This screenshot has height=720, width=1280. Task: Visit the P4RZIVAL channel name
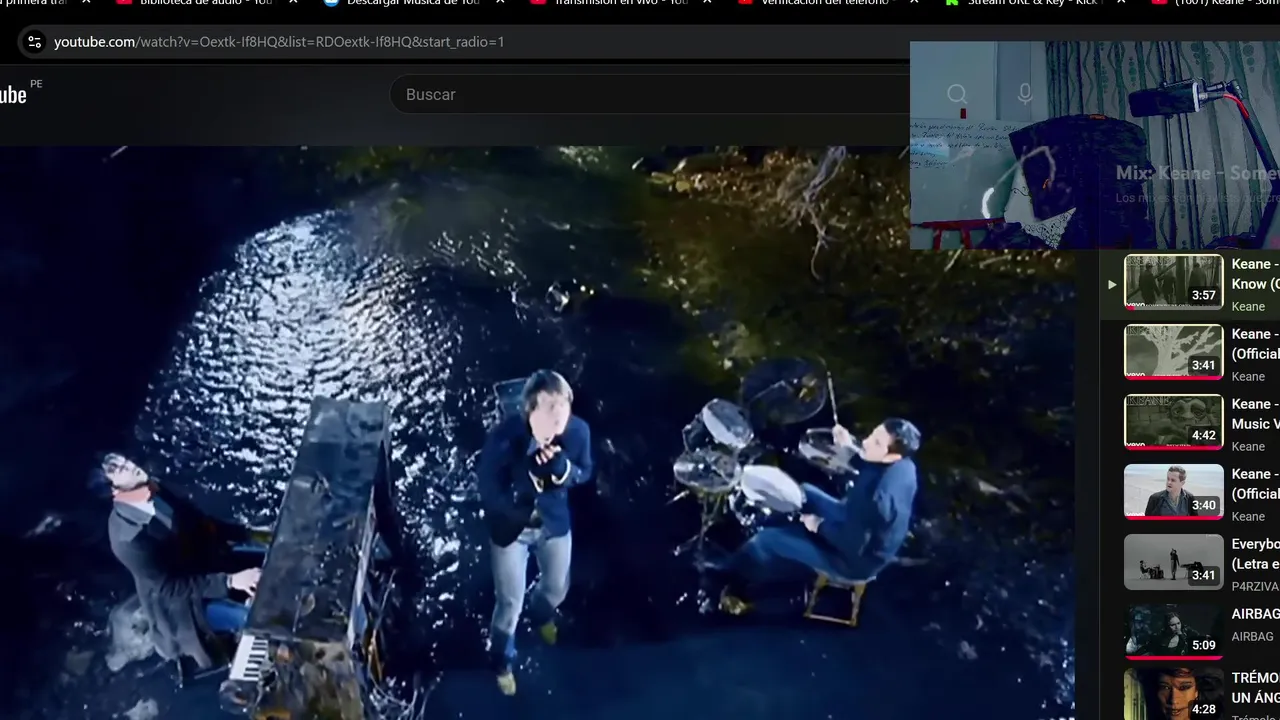pos(1255,586)
